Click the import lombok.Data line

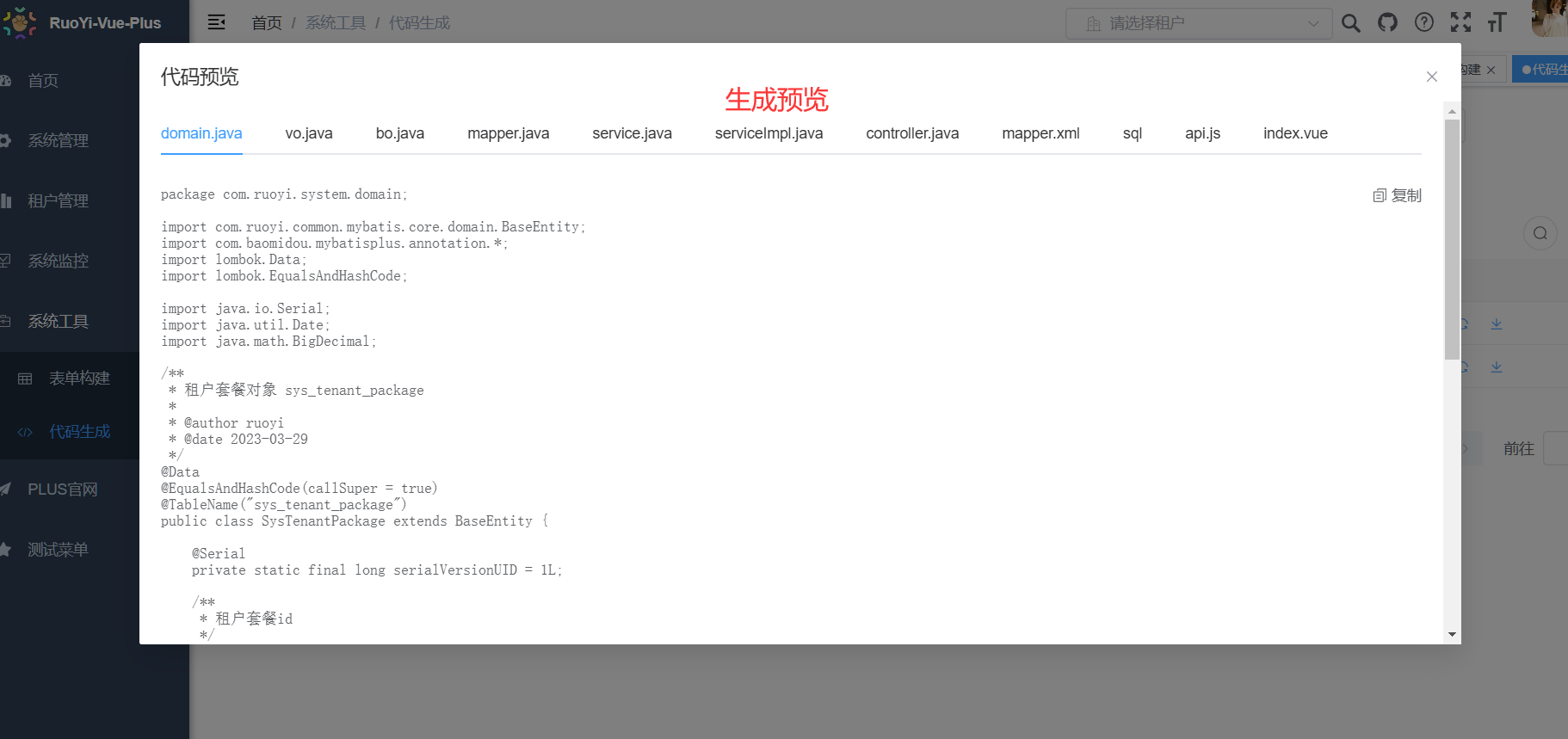click(x=234, y=260)
